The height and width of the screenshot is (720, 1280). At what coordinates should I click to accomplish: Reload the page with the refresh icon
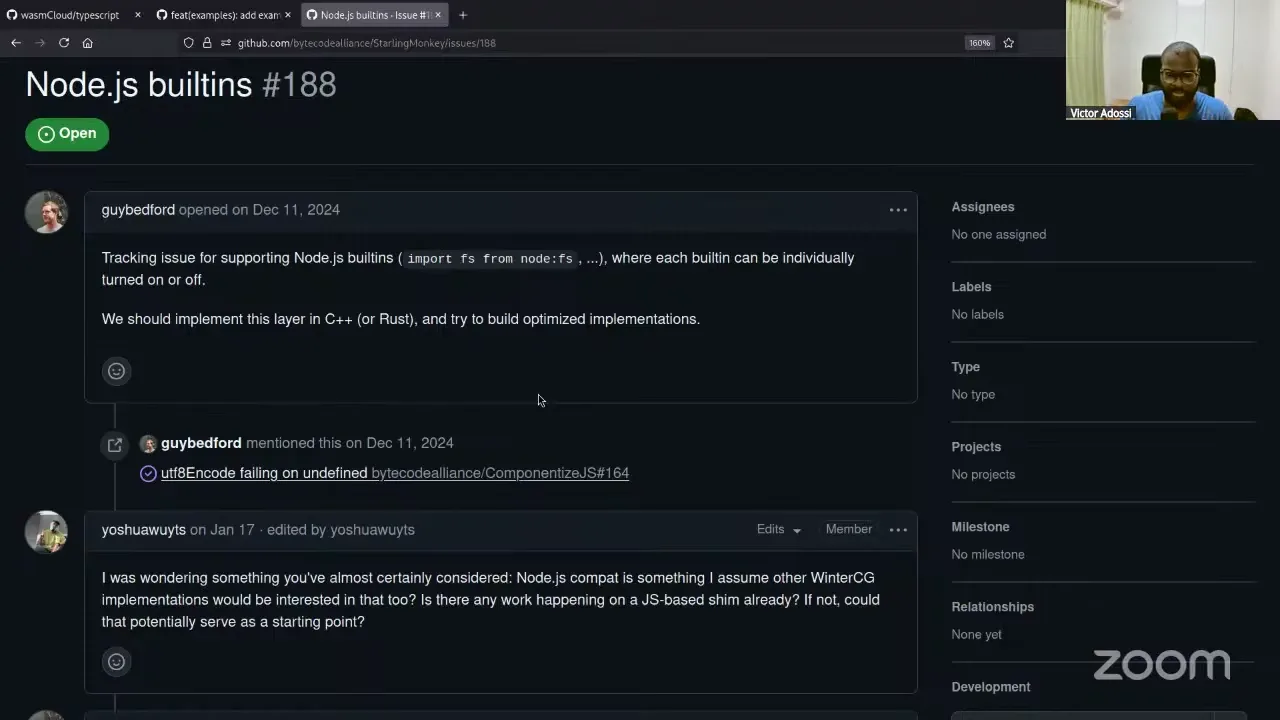pos(64,43)
